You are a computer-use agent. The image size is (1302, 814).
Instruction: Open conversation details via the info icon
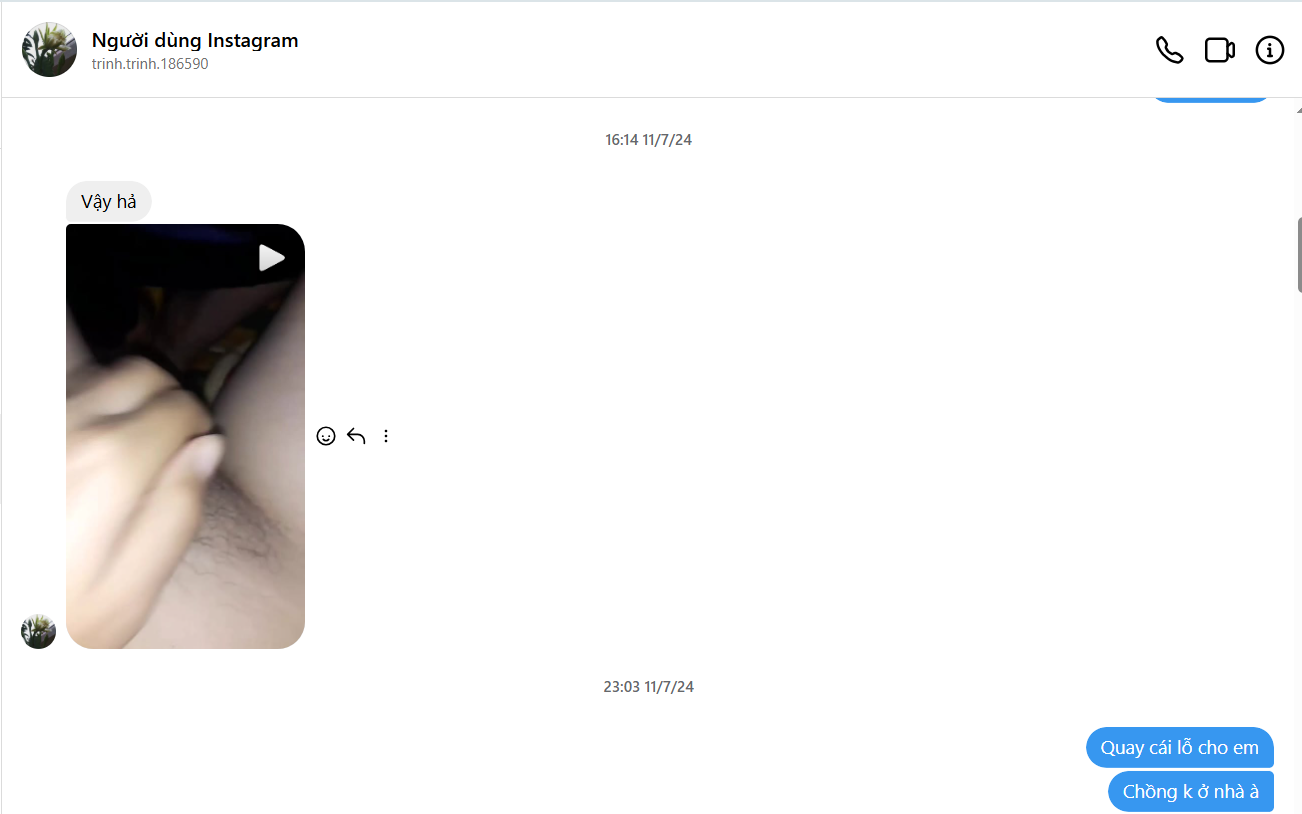tap(1269, 50)
